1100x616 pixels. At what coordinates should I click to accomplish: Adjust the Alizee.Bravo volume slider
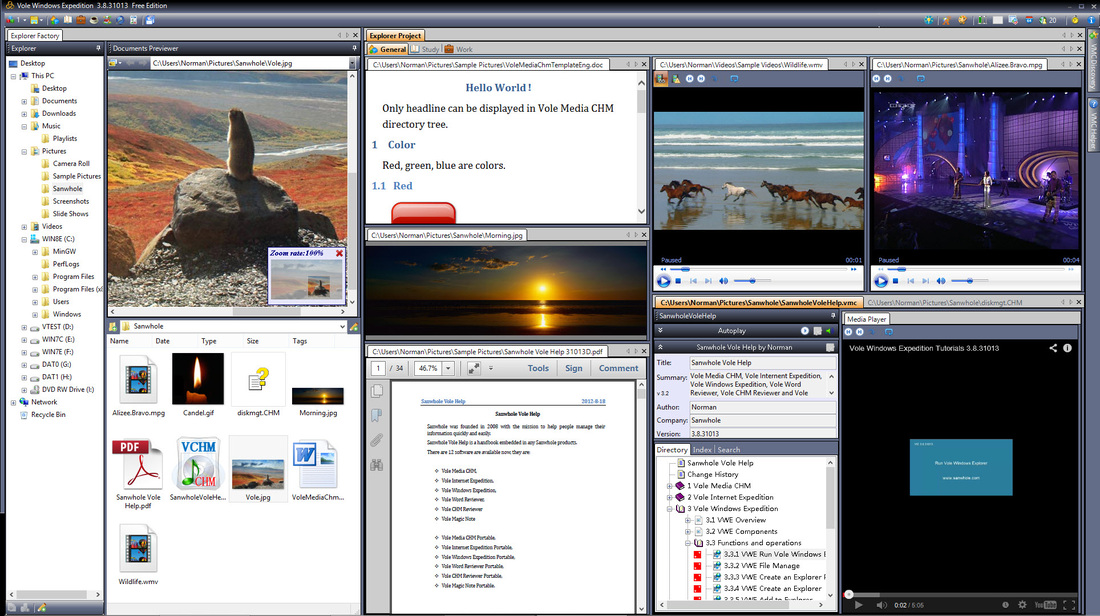pyautogui.click(x=968, y=281)
